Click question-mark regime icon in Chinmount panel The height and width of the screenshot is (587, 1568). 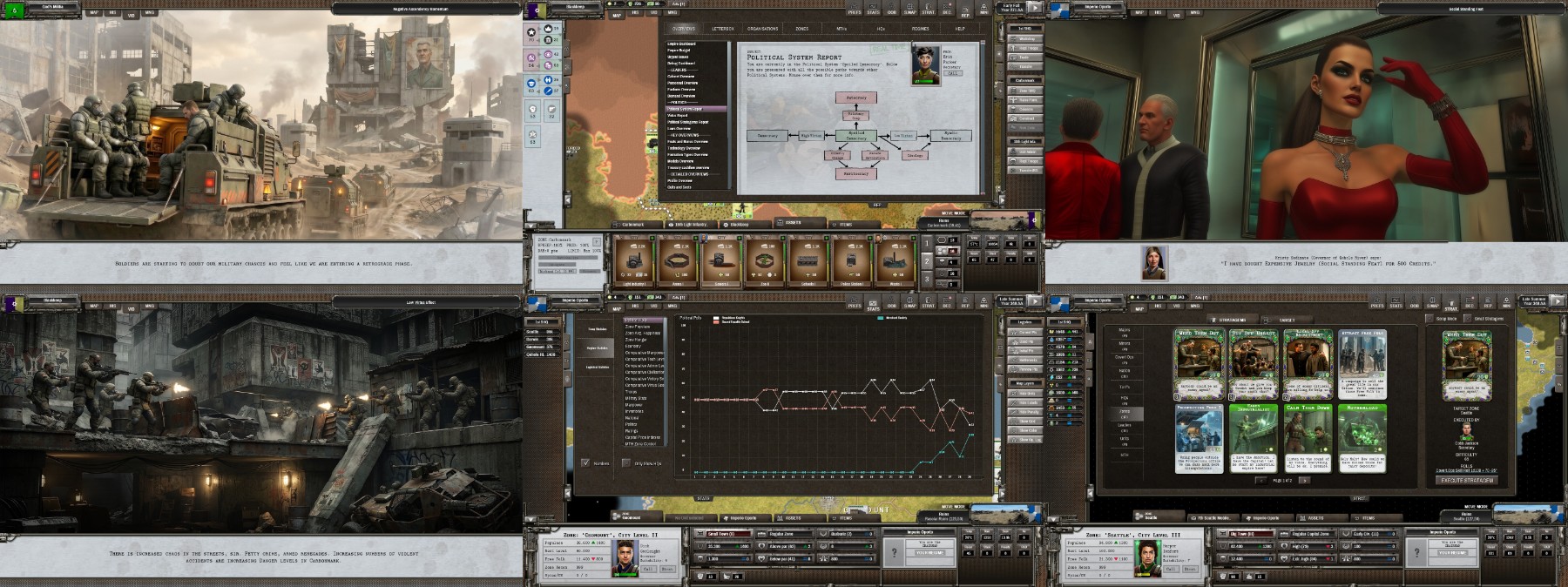click(895, 552)
